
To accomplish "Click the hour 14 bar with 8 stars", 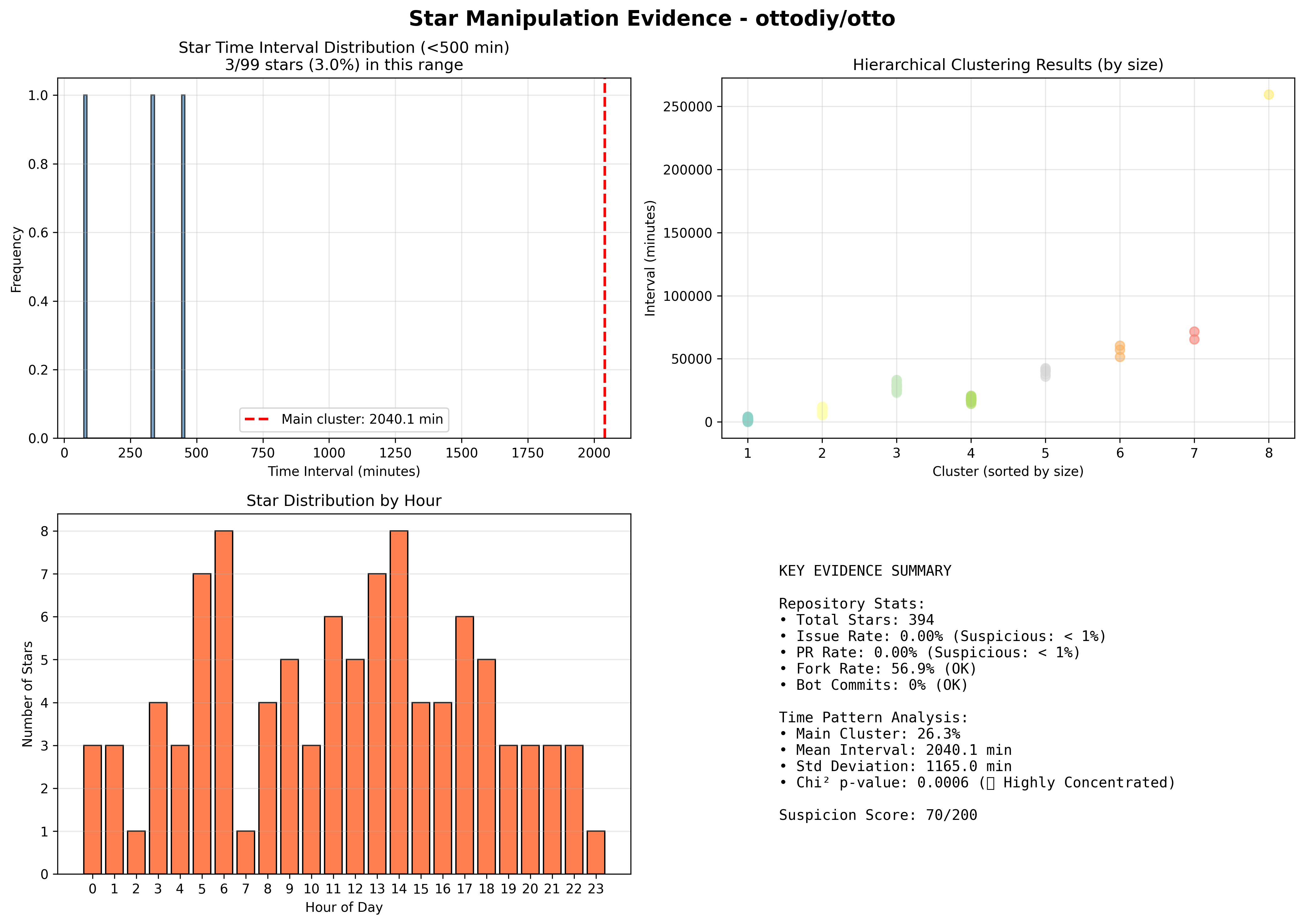I will [x=399, y=702].
